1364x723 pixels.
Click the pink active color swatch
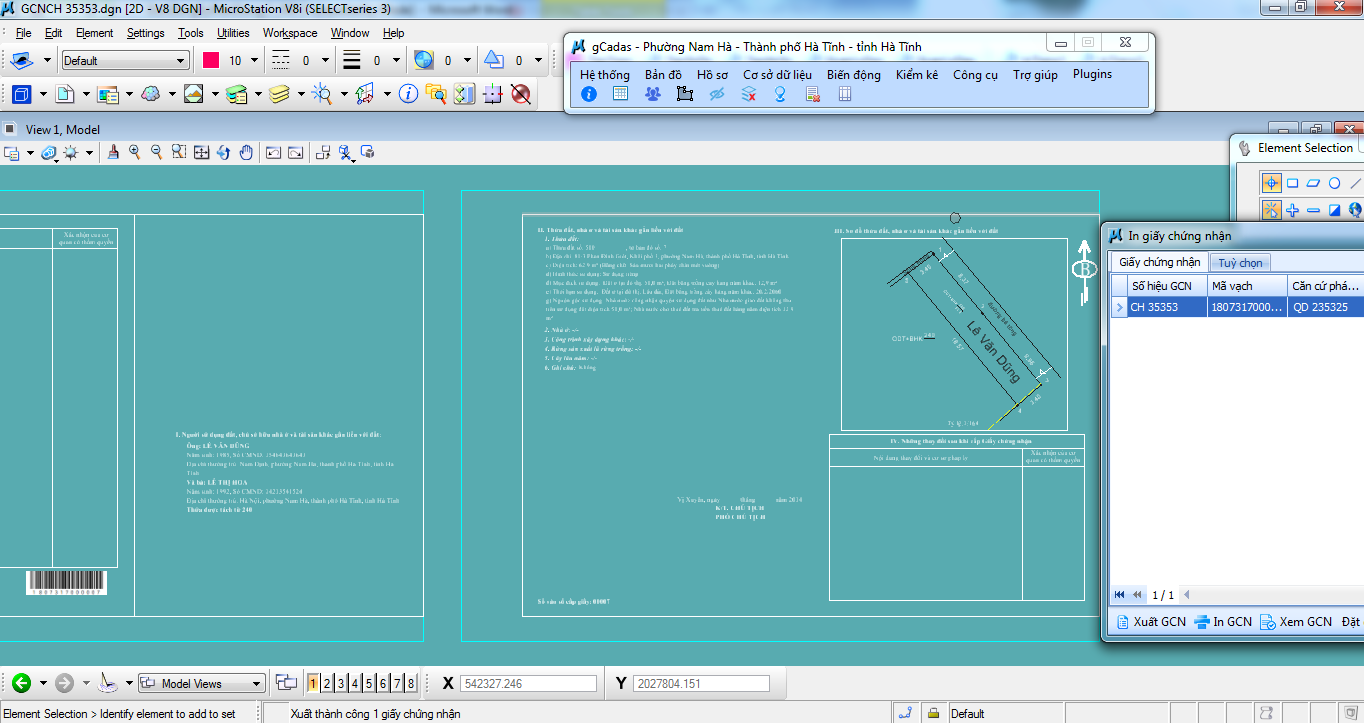point(211,60)
